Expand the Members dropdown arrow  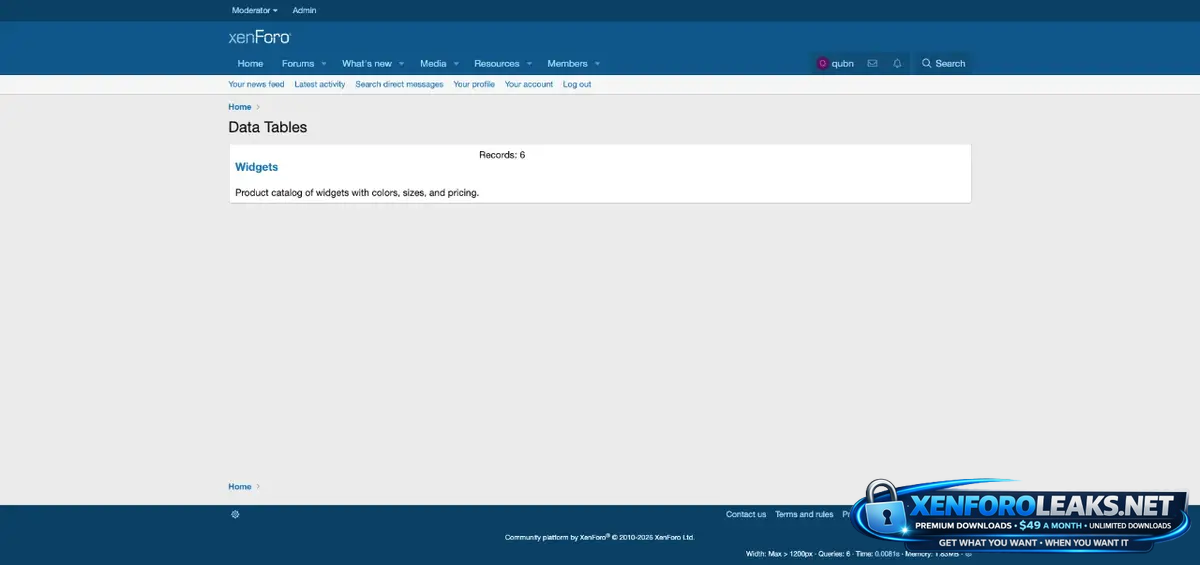[597, 64]
